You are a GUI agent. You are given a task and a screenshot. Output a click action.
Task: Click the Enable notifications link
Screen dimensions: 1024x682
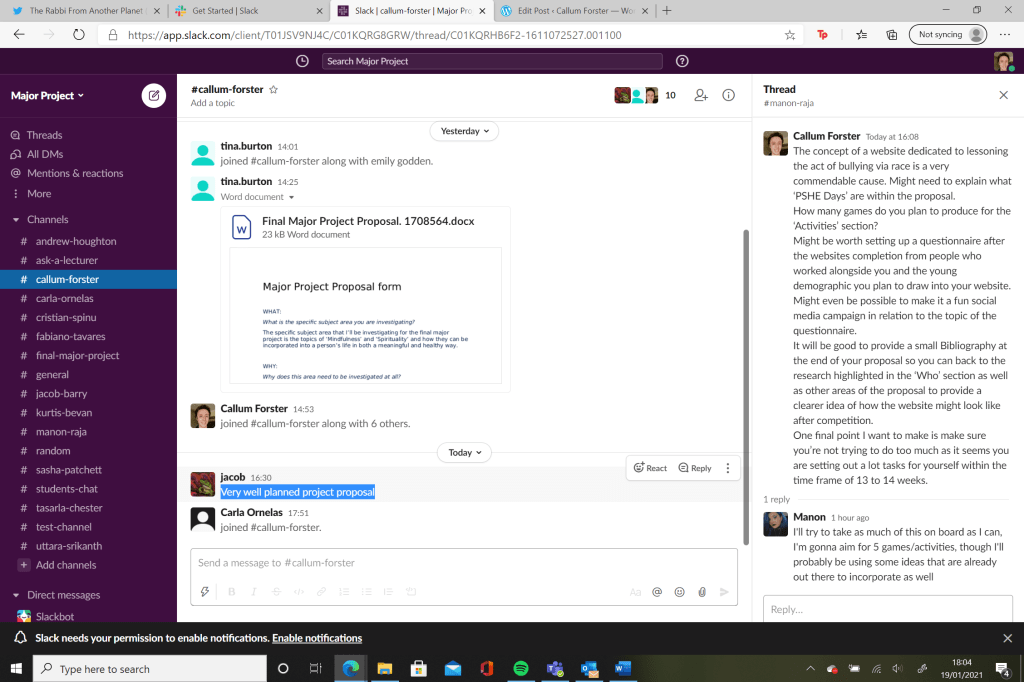317,638
